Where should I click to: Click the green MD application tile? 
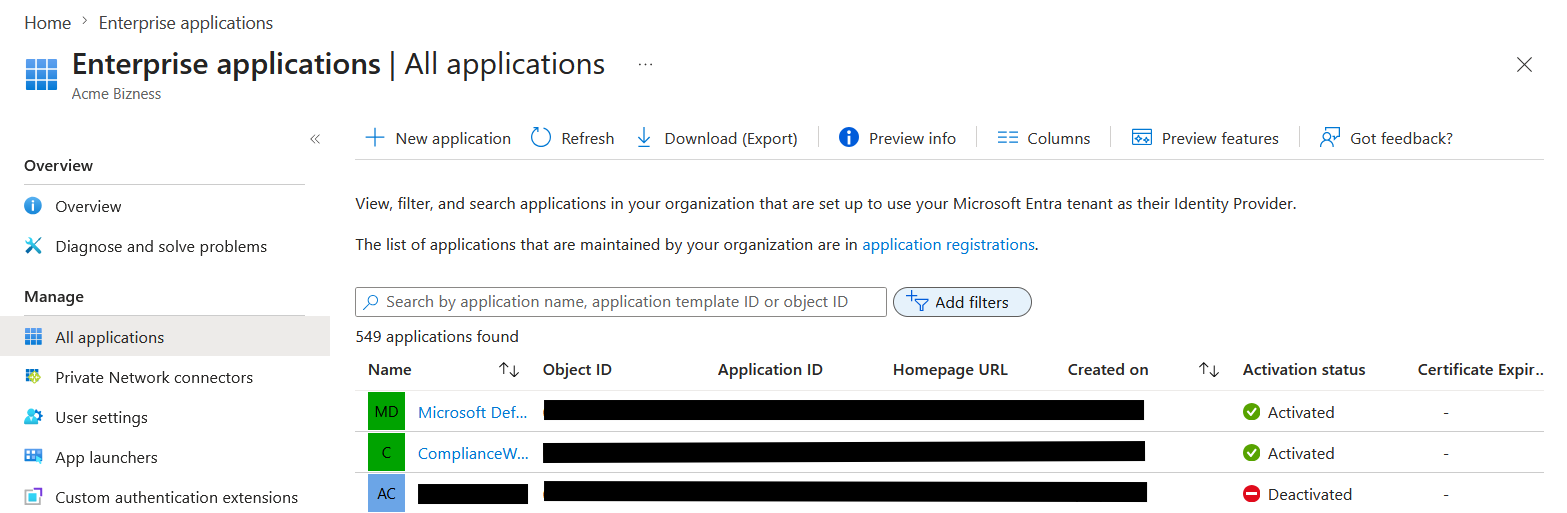(x=386, y=411)
